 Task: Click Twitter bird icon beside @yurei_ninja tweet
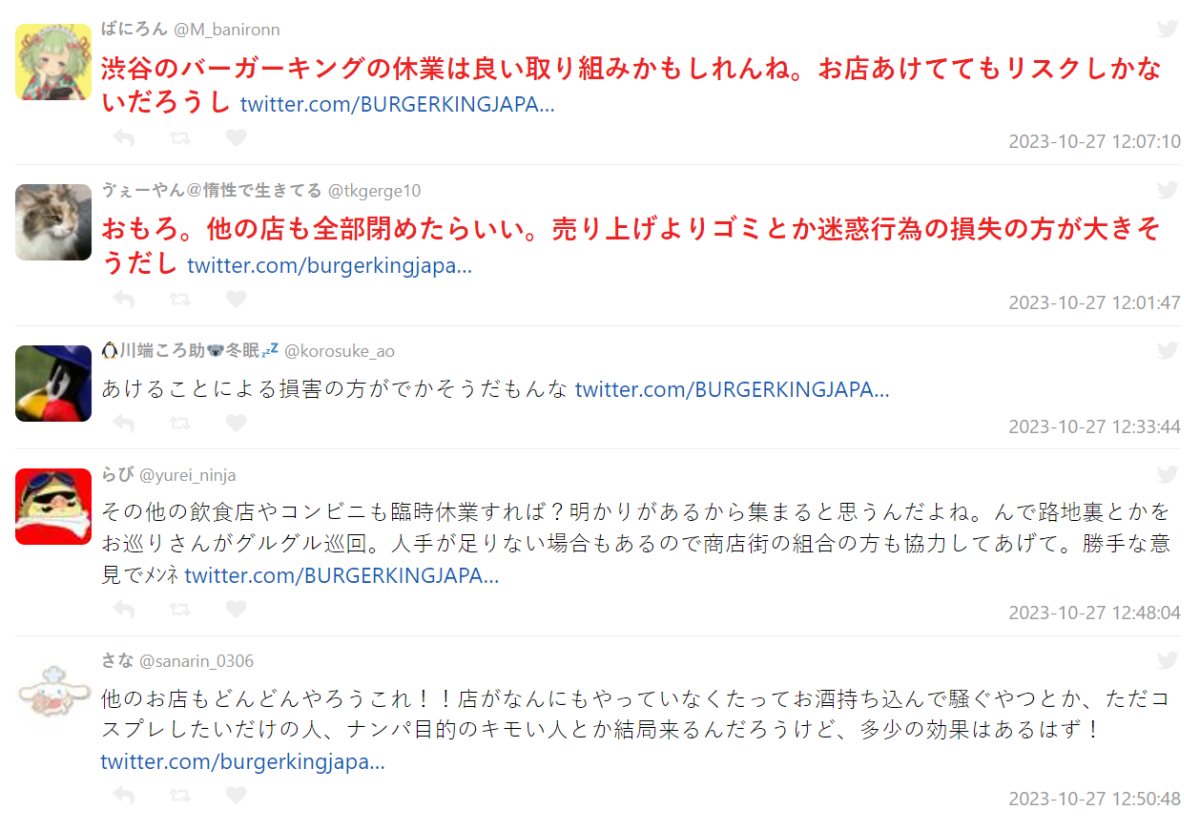[x=1167, y=474]
